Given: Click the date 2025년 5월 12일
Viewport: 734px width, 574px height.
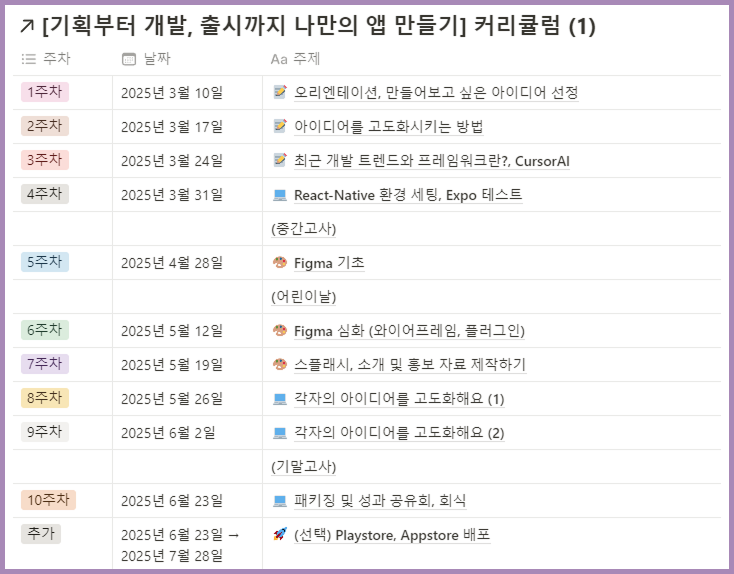Looking at the screenshot, I should [x=172, y=331].
